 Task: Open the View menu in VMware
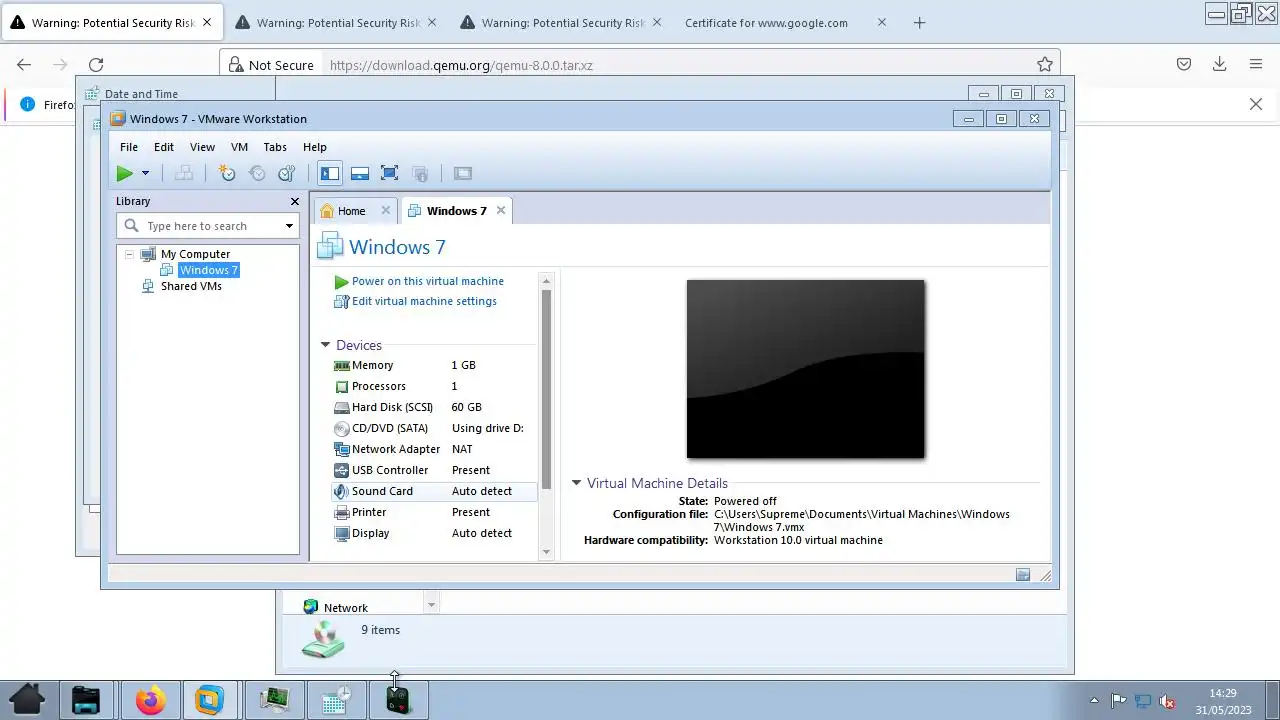pyautogui.click(x=202, y=147)
